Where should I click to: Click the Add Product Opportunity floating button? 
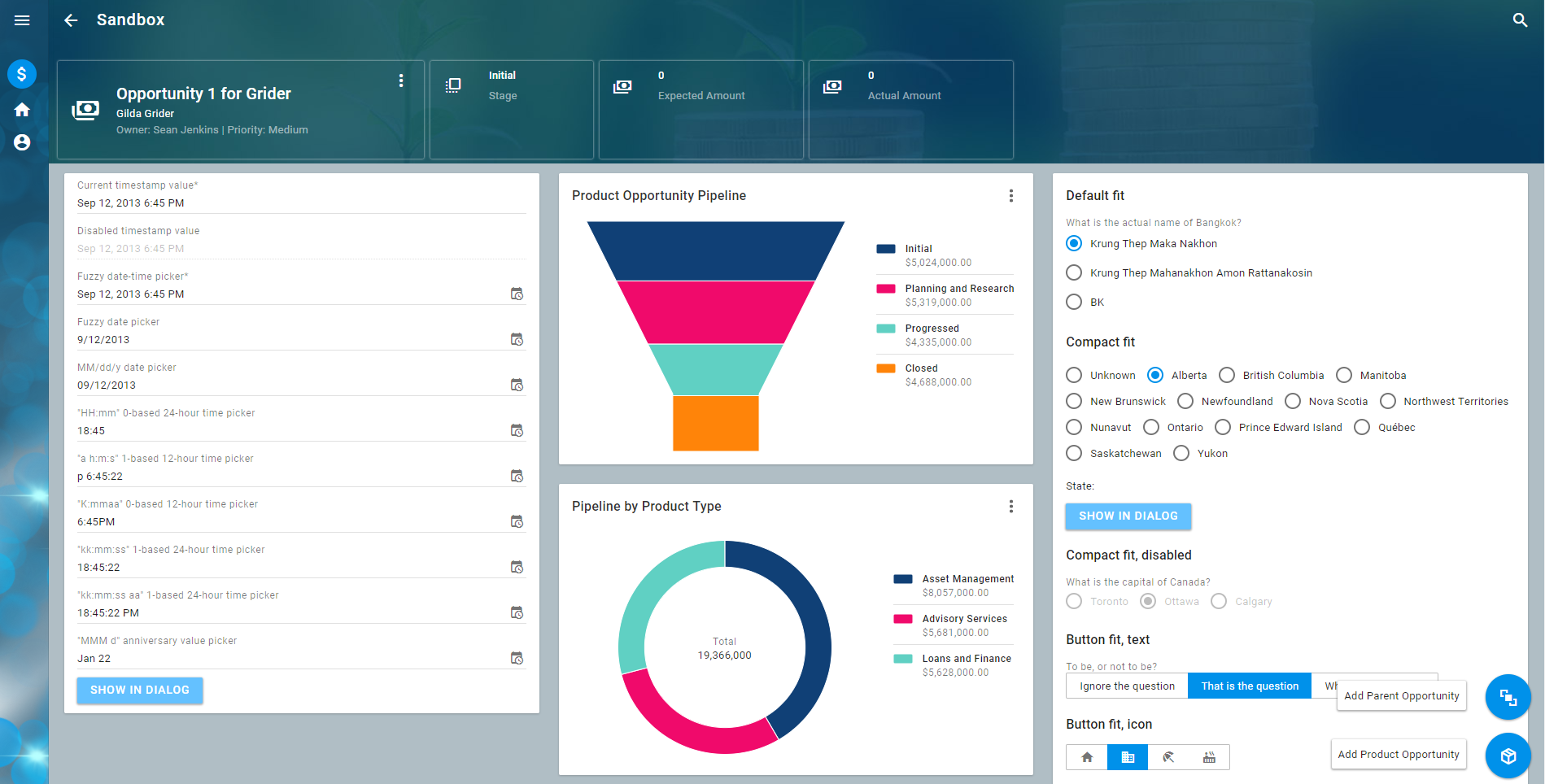1508,756
